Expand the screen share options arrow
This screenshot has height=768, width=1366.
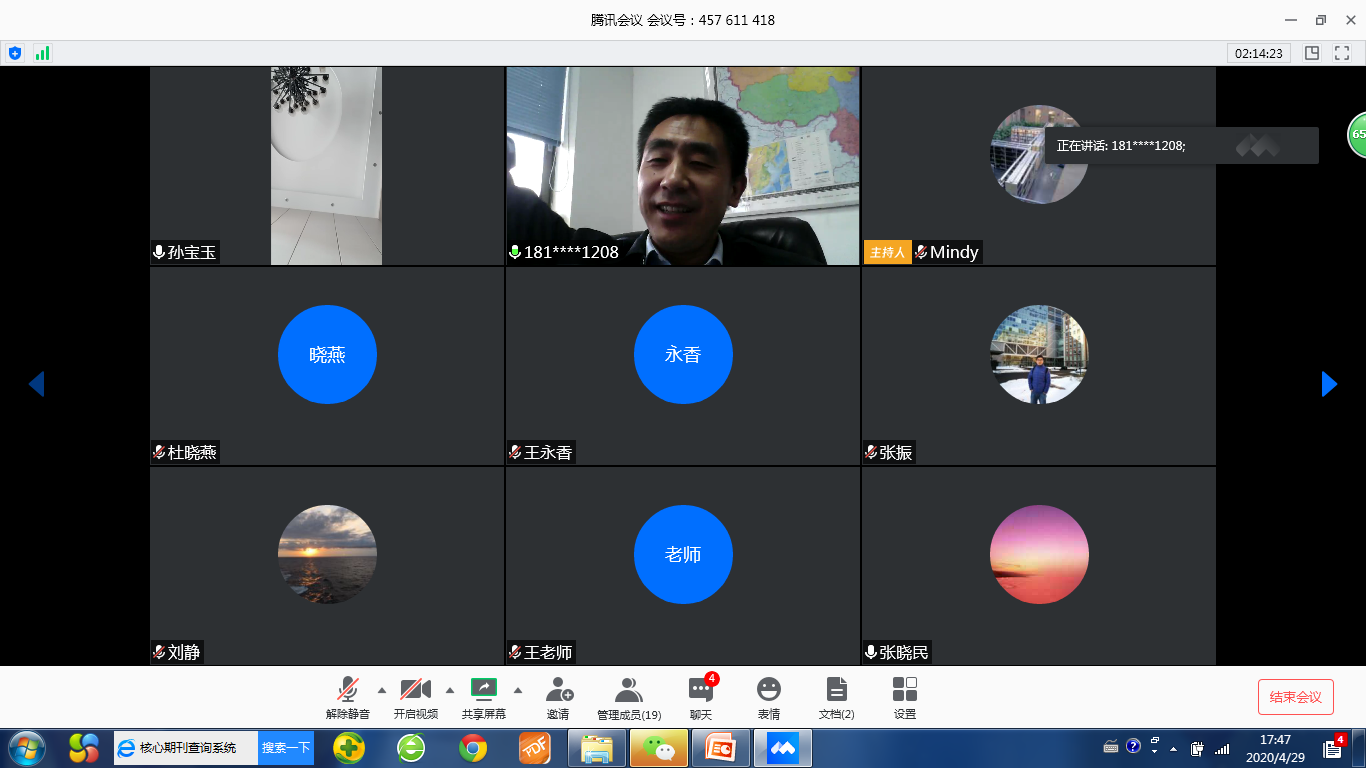coord(517,689)
